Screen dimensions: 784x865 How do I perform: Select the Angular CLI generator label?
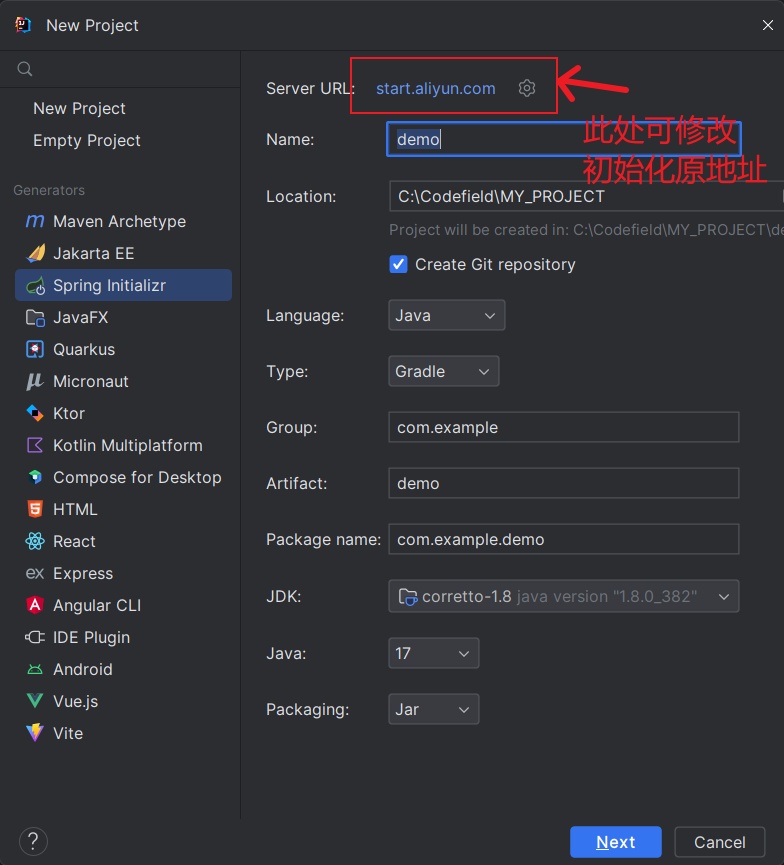(97, 605)
